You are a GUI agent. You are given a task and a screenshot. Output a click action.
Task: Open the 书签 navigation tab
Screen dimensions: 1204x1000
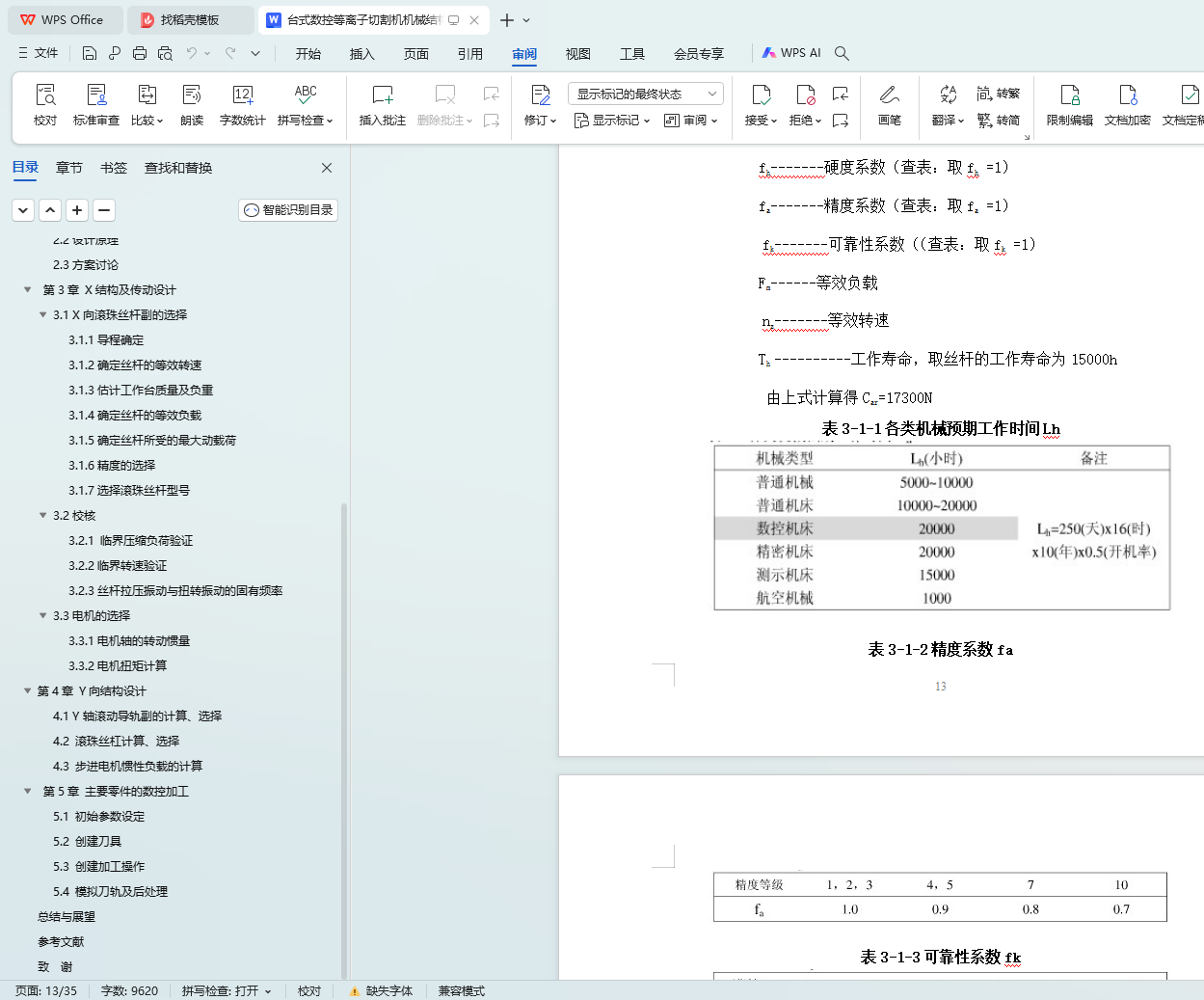pos(114,168)
